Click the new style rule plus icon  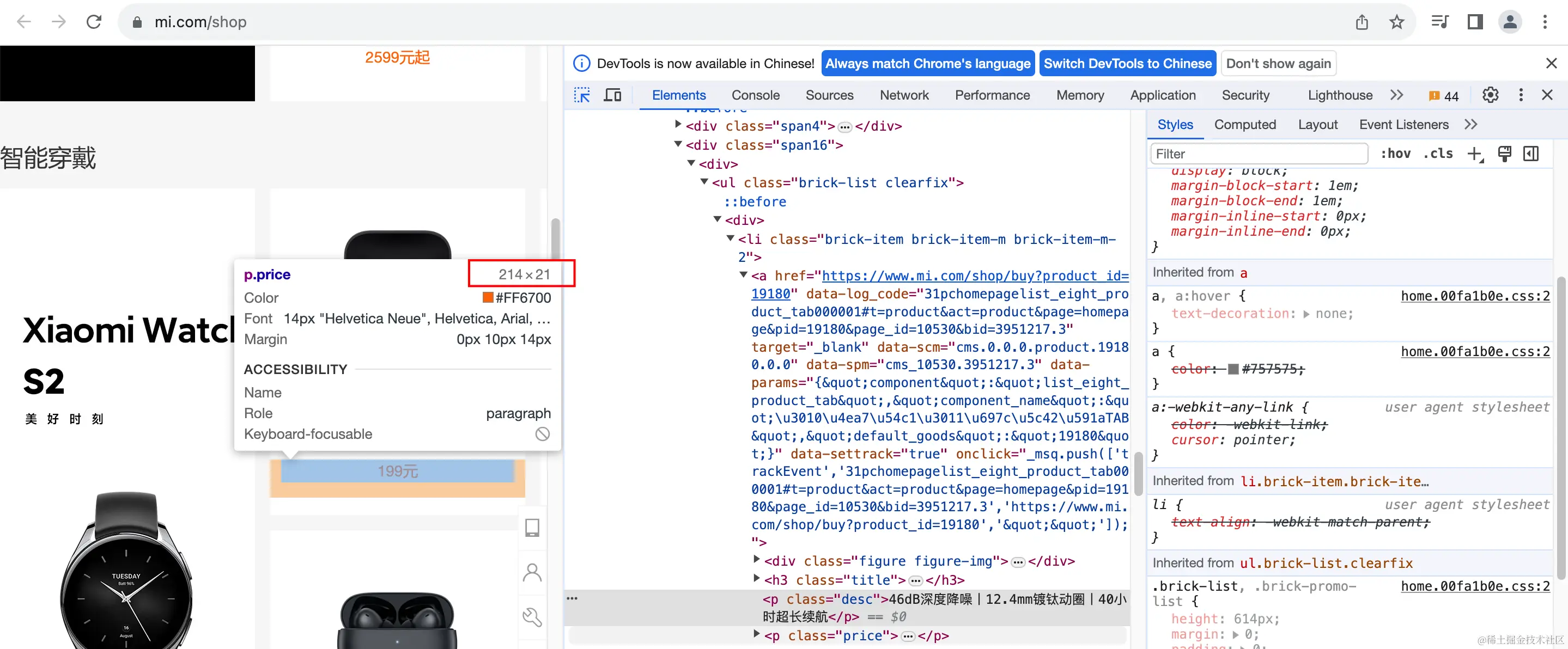(x=1474, y=154)
